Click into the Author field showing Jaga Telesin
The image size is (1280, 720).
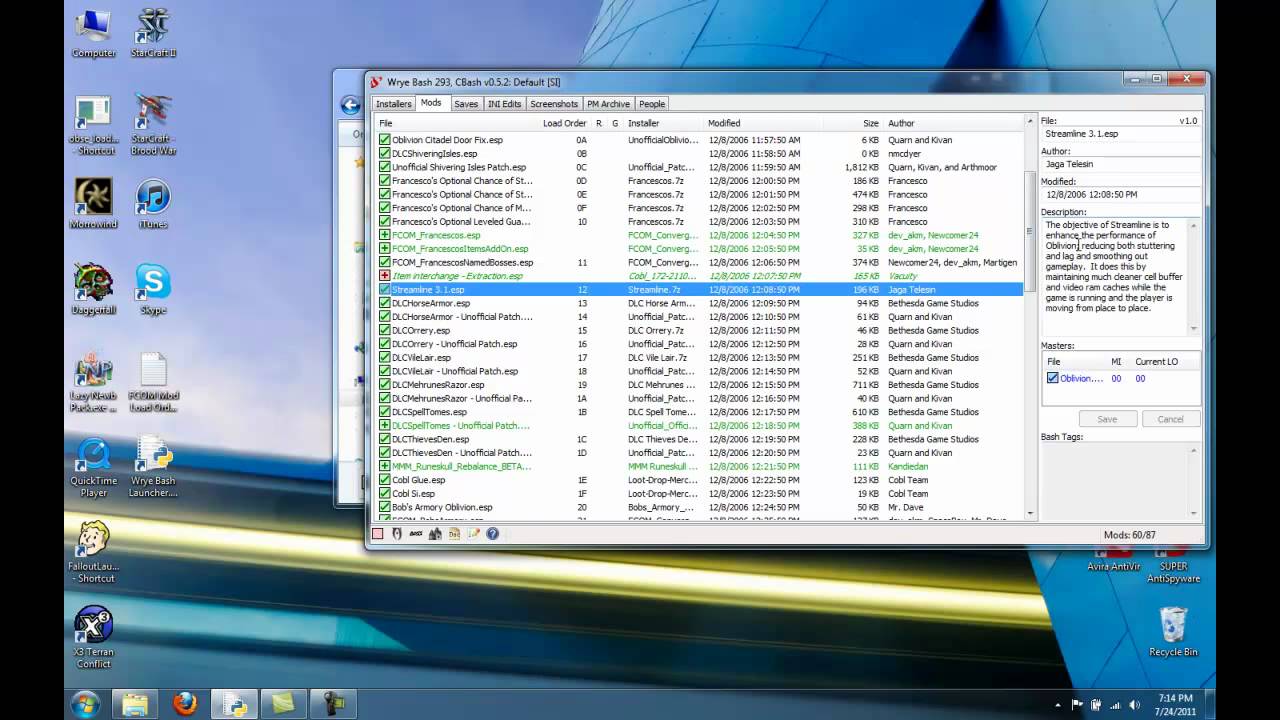(x=1120, y=164)
